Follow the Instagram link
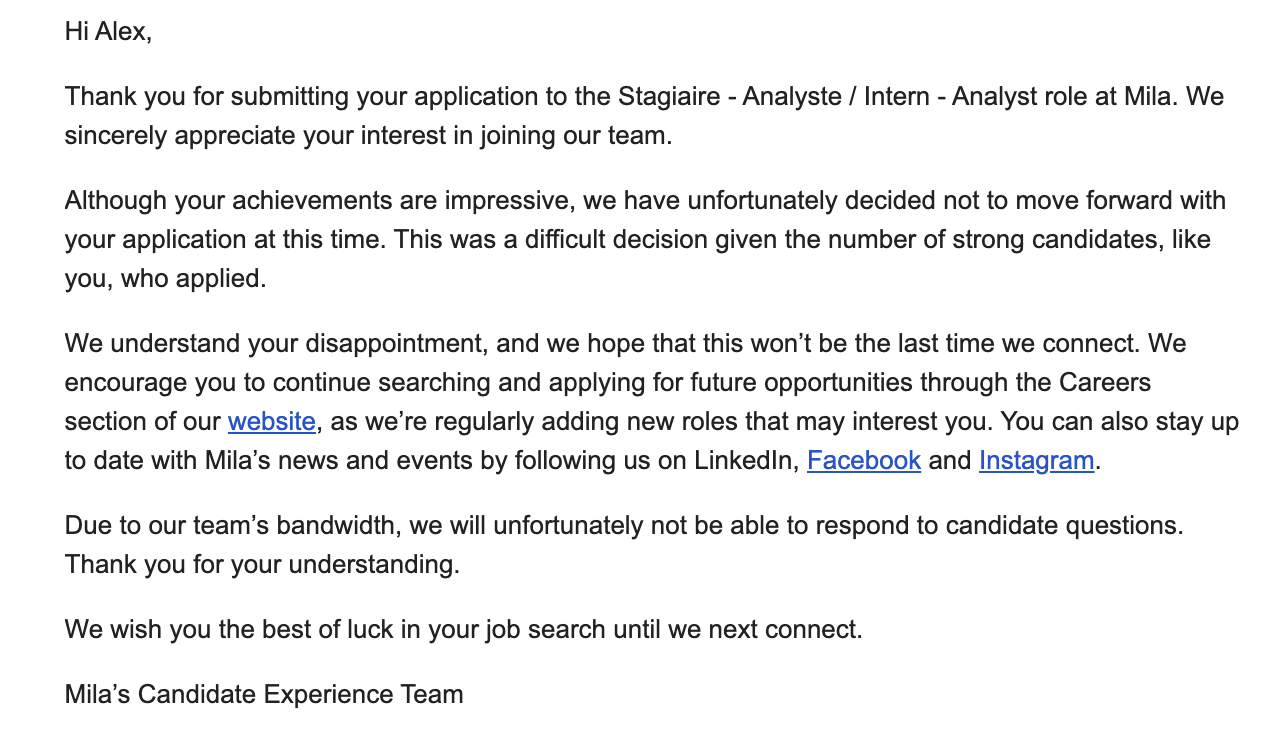The width and height of the screenshot is (1280, 750). (x=1036, y=461)
